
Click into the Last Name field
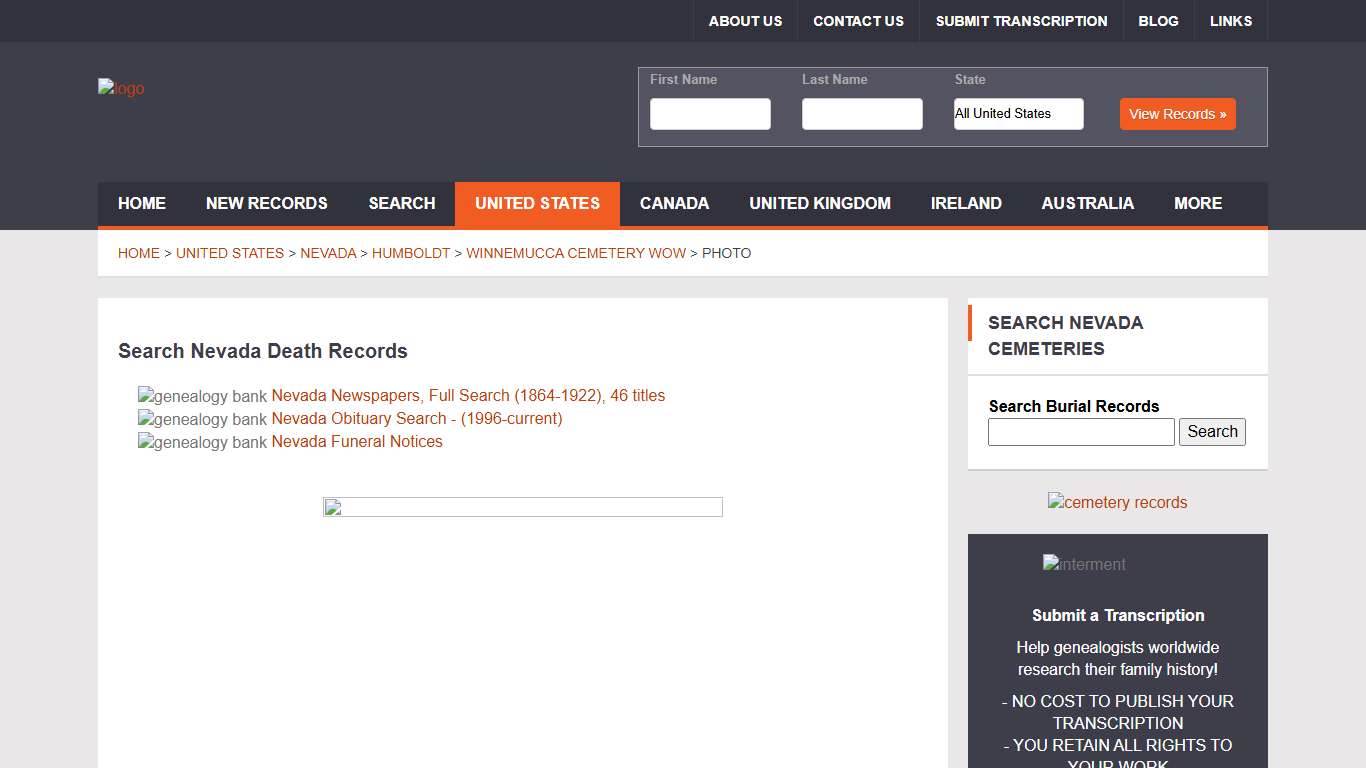[x=862, y=114]
